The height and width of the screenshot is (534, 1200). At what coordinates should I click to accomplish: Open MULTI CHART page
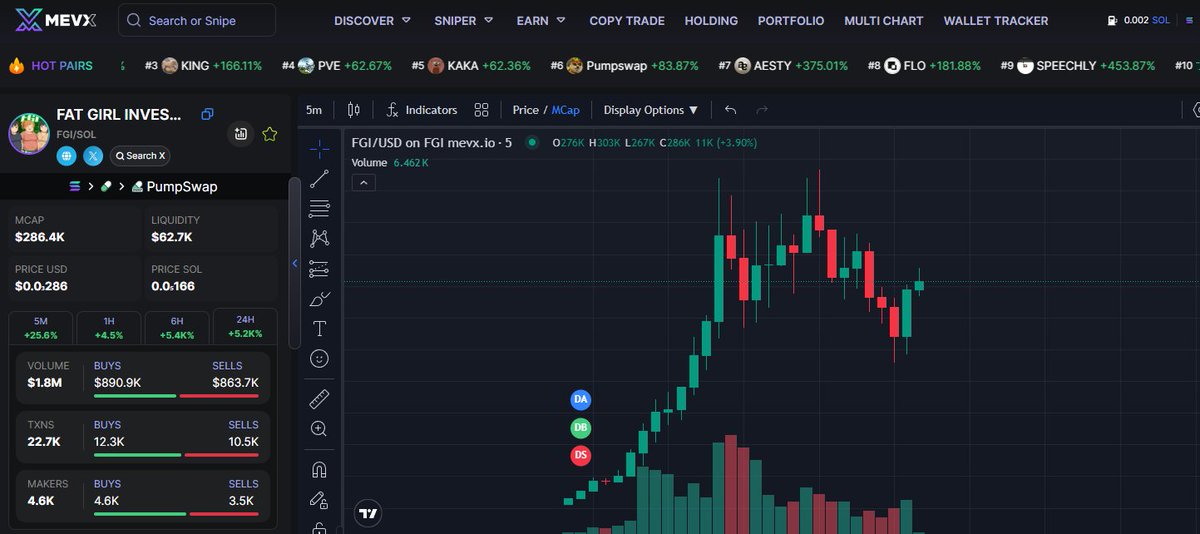(x=884, y=20)
